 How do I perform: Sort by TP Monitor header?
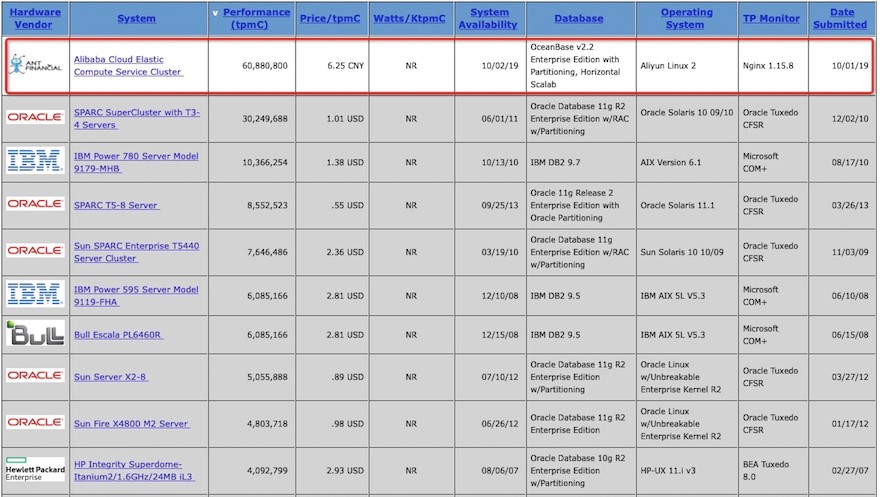tap(771, 19)
